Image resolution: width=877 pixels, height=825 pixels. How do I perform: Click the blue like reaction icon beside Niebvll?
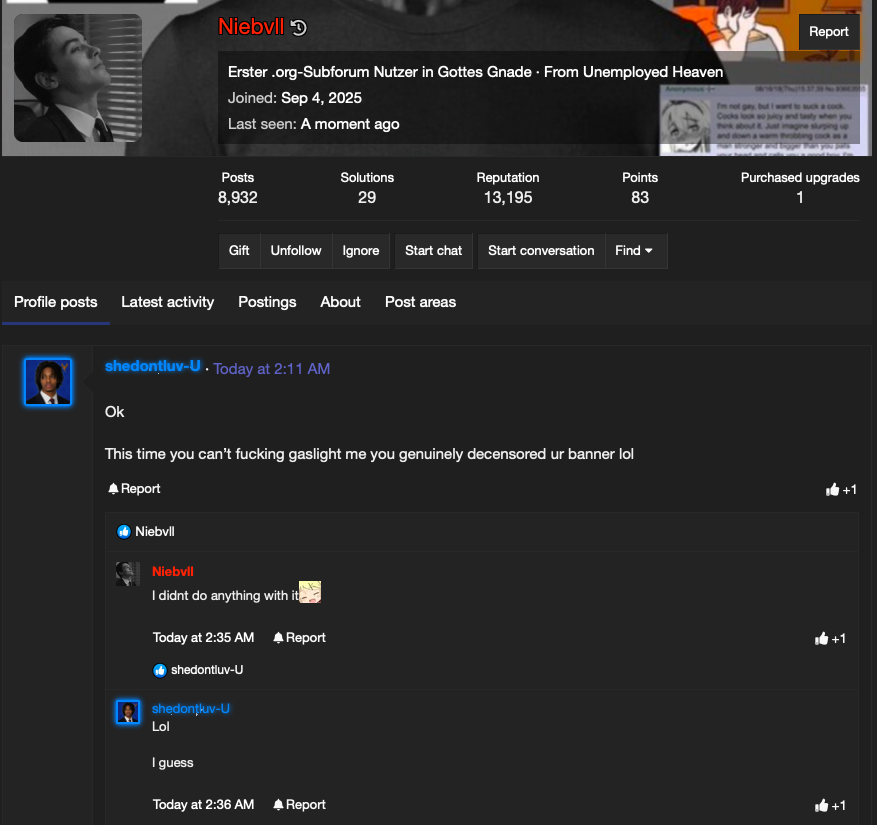click(124, 531)
